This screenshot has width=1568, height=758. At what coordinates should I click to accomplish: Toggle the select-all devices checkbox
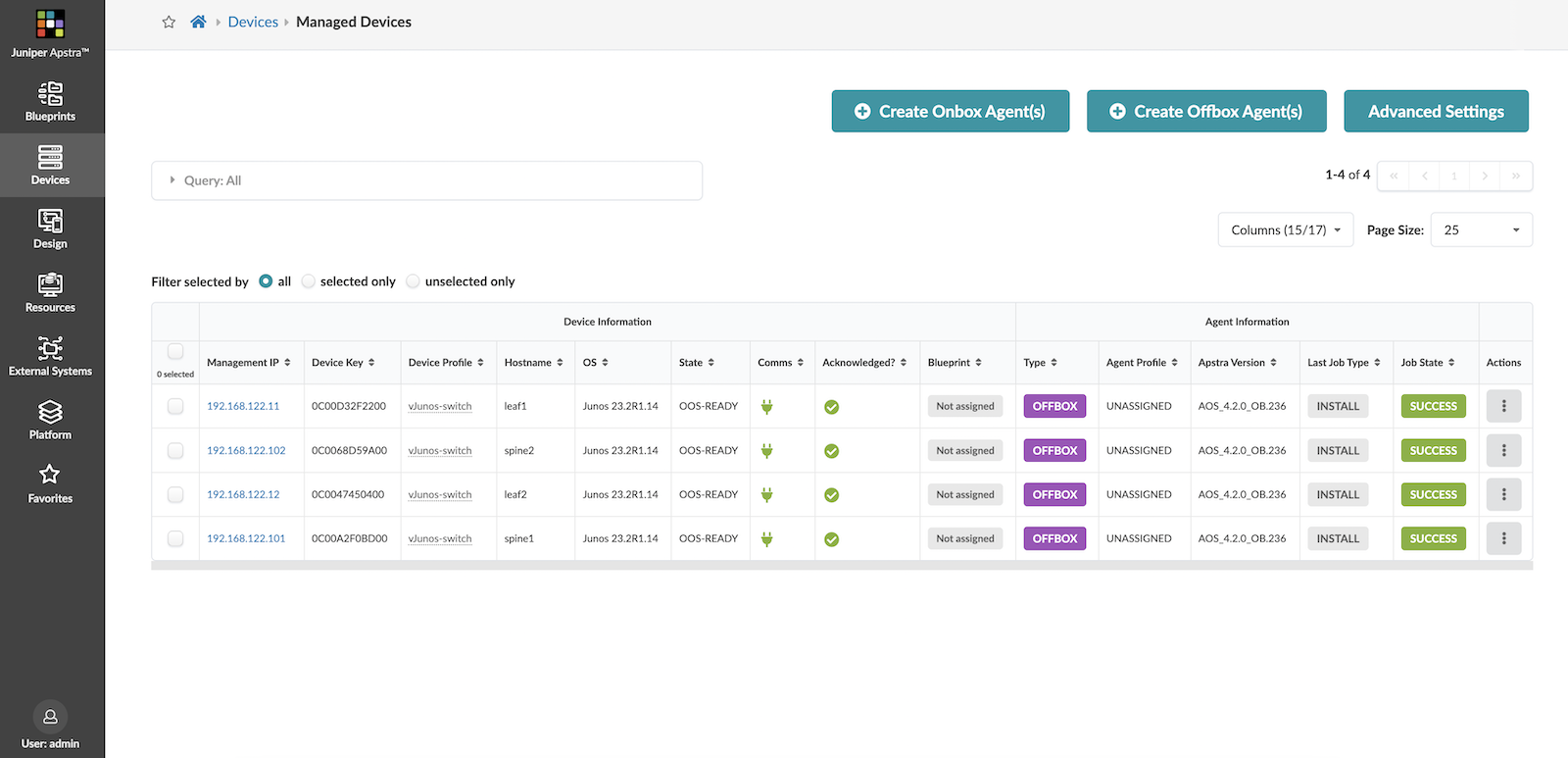[175, 351]
